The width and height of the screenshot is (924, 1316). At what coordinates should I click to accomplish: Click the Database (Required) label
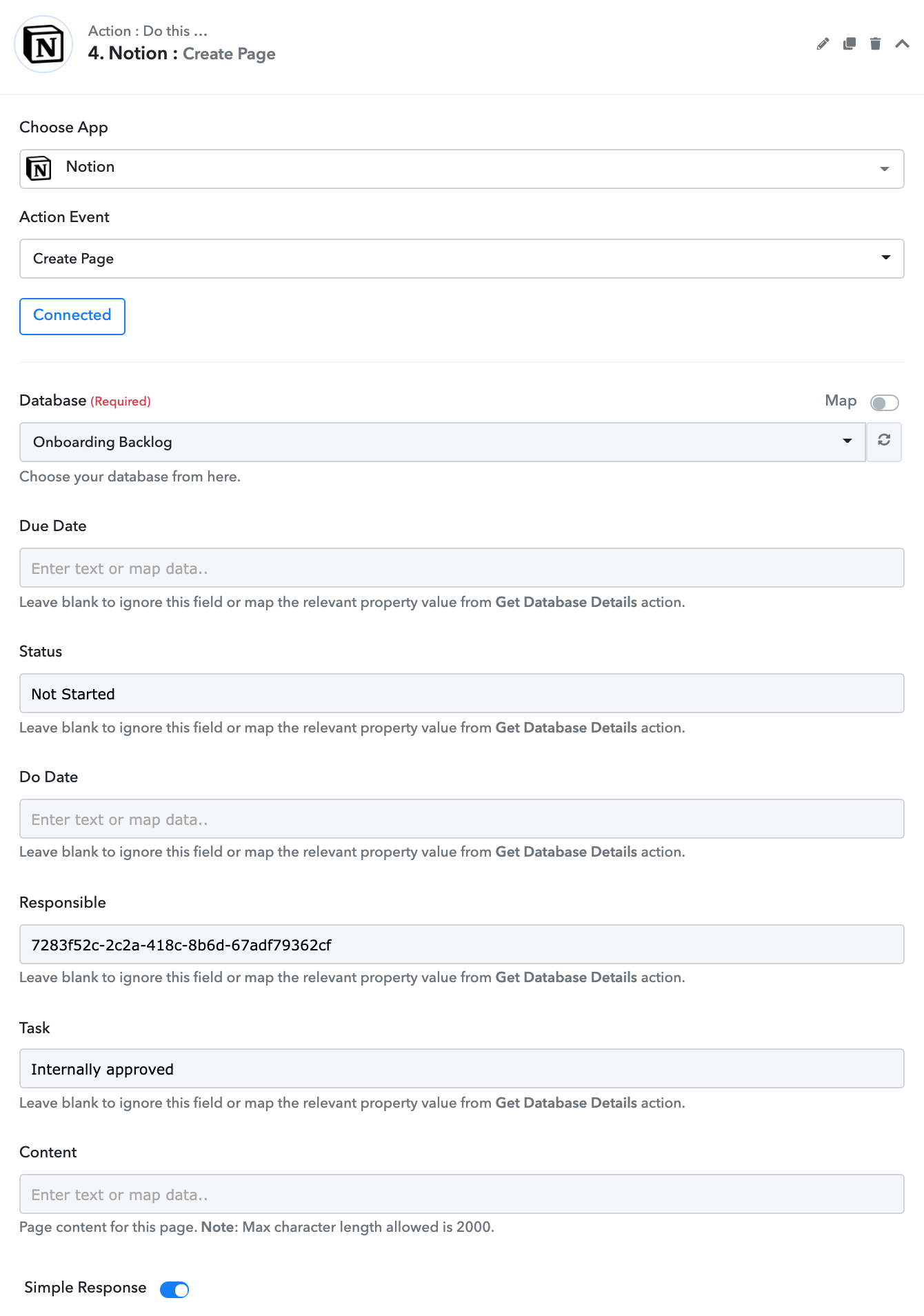click(x=85, y=401)
